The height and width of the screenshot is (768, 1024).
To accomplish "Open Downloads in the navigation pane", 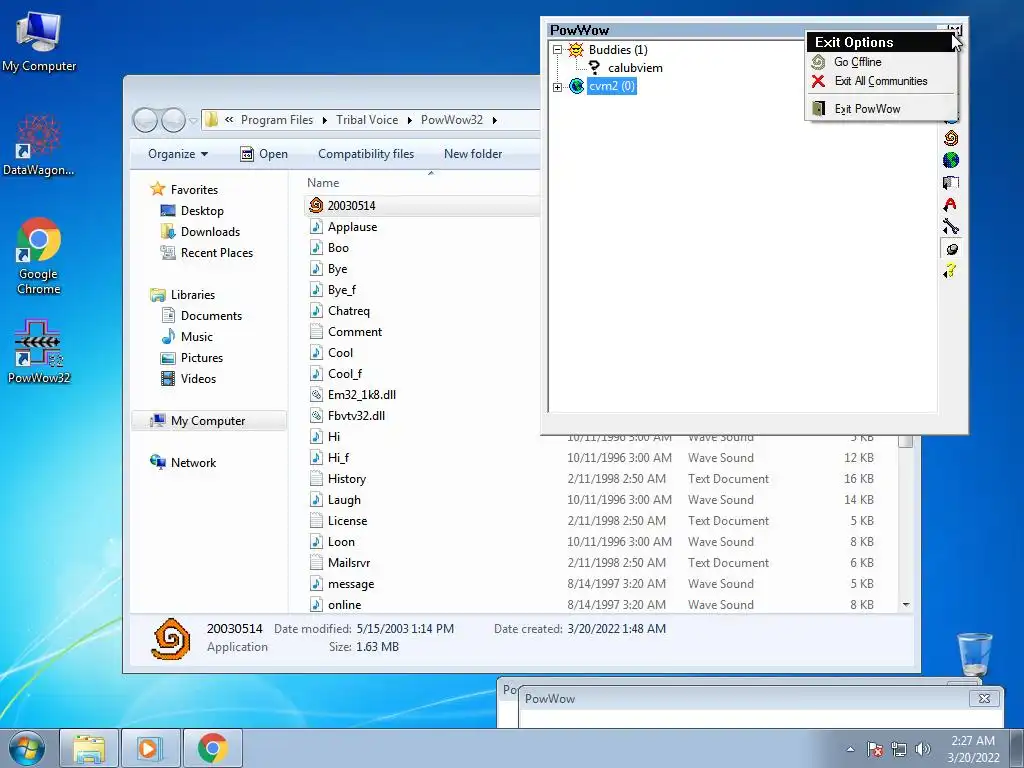I will tap(210, 232).
